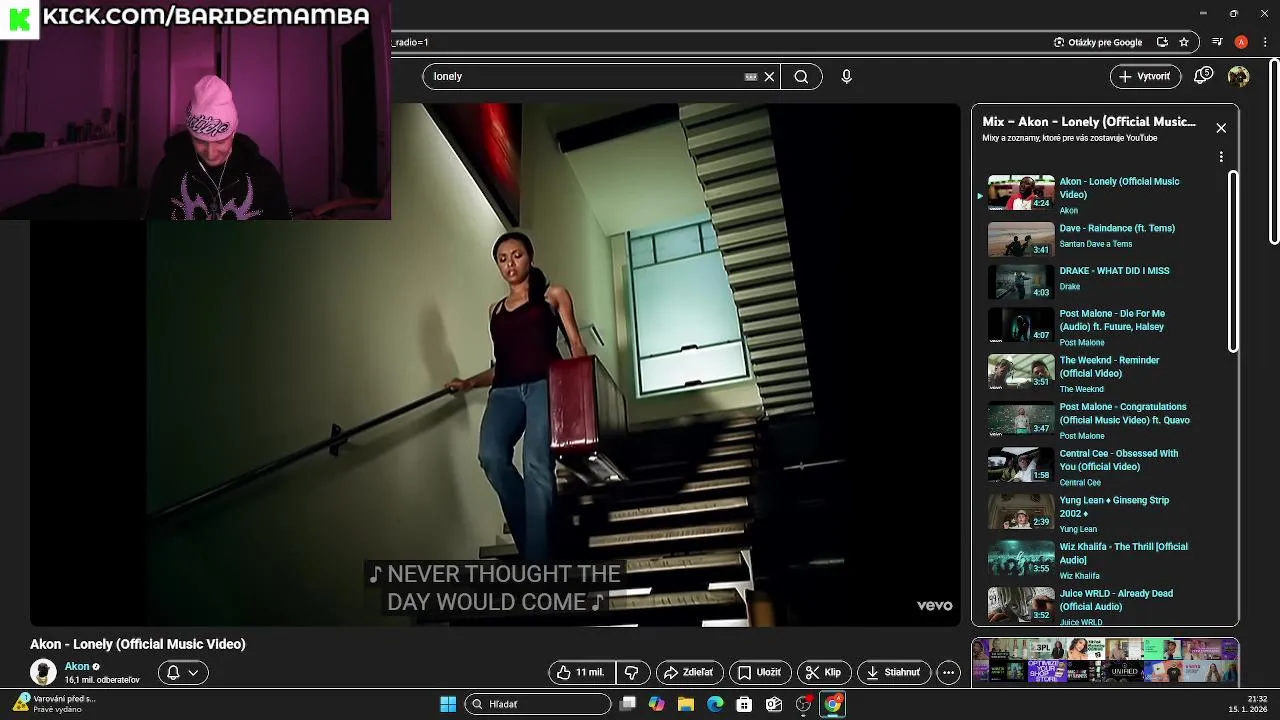Open File Explorer from the taskbar

point(686,704)
